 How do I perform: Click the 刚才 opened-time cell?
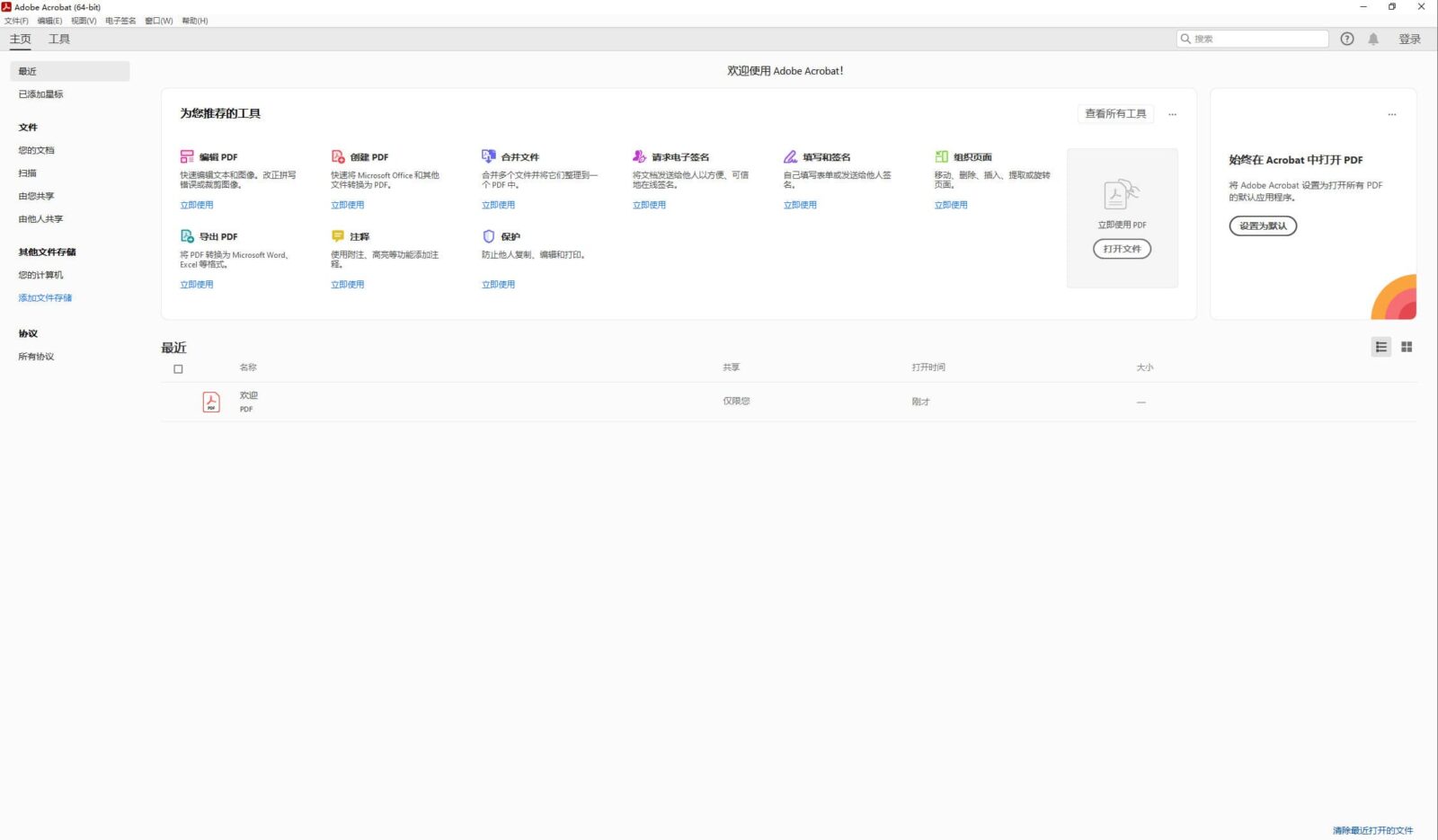pyautogui.click(x=921, y=402)
